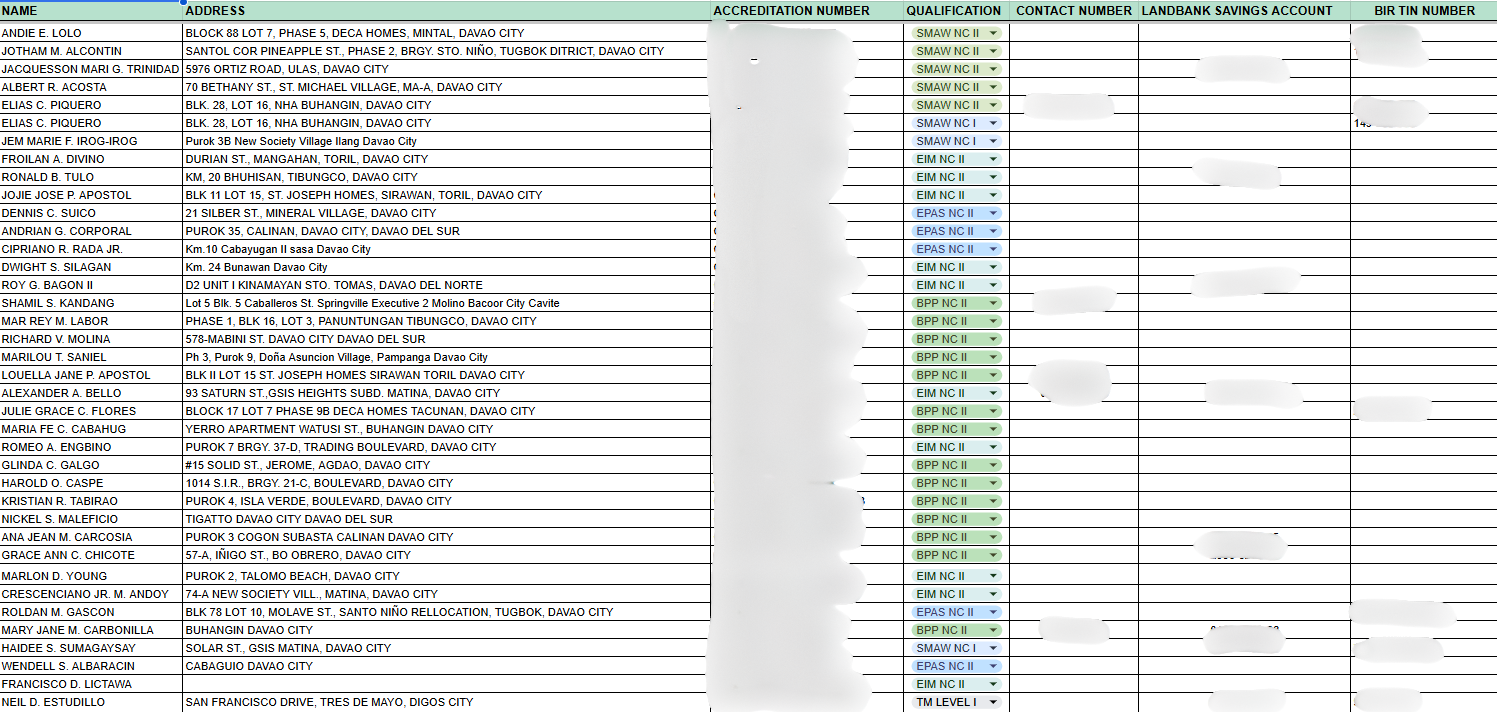Viewport: 1497px width, 712px height.
Task: Select name cell MARY JANE M. CARBONILLA
Action: point(91,630)
